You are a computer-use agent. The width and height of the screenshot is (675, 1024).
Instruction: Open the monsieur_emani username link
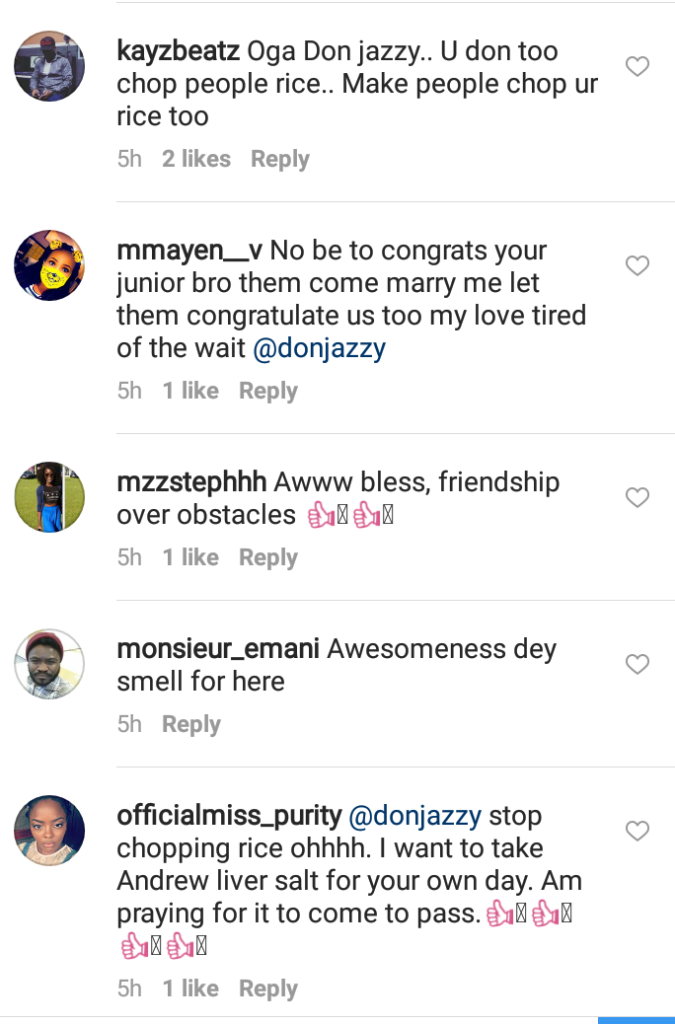point(218,649)
